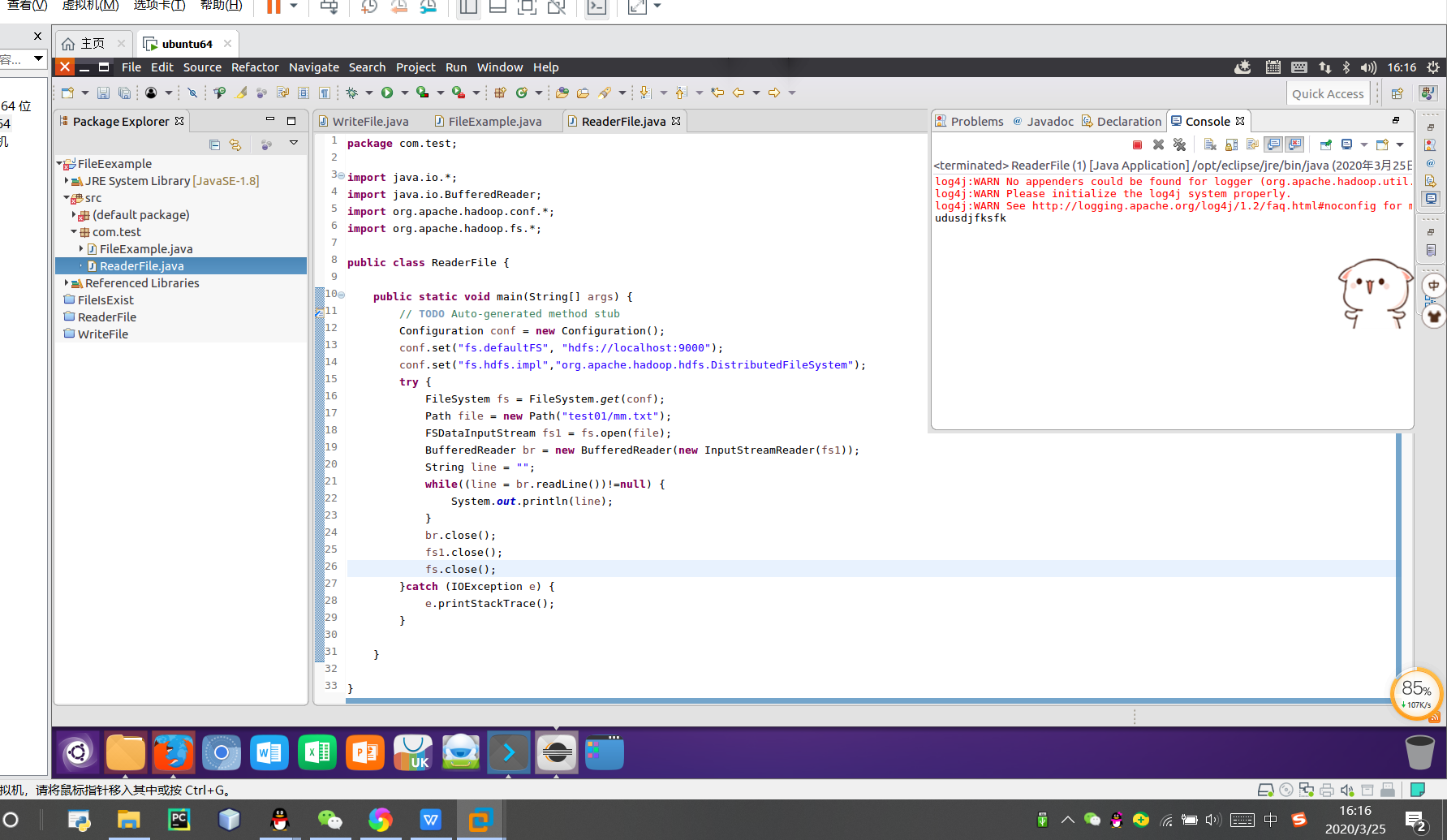Switch to WriteFile.java tab
The image size is (1447, 840).
click(x=364, y=121)
